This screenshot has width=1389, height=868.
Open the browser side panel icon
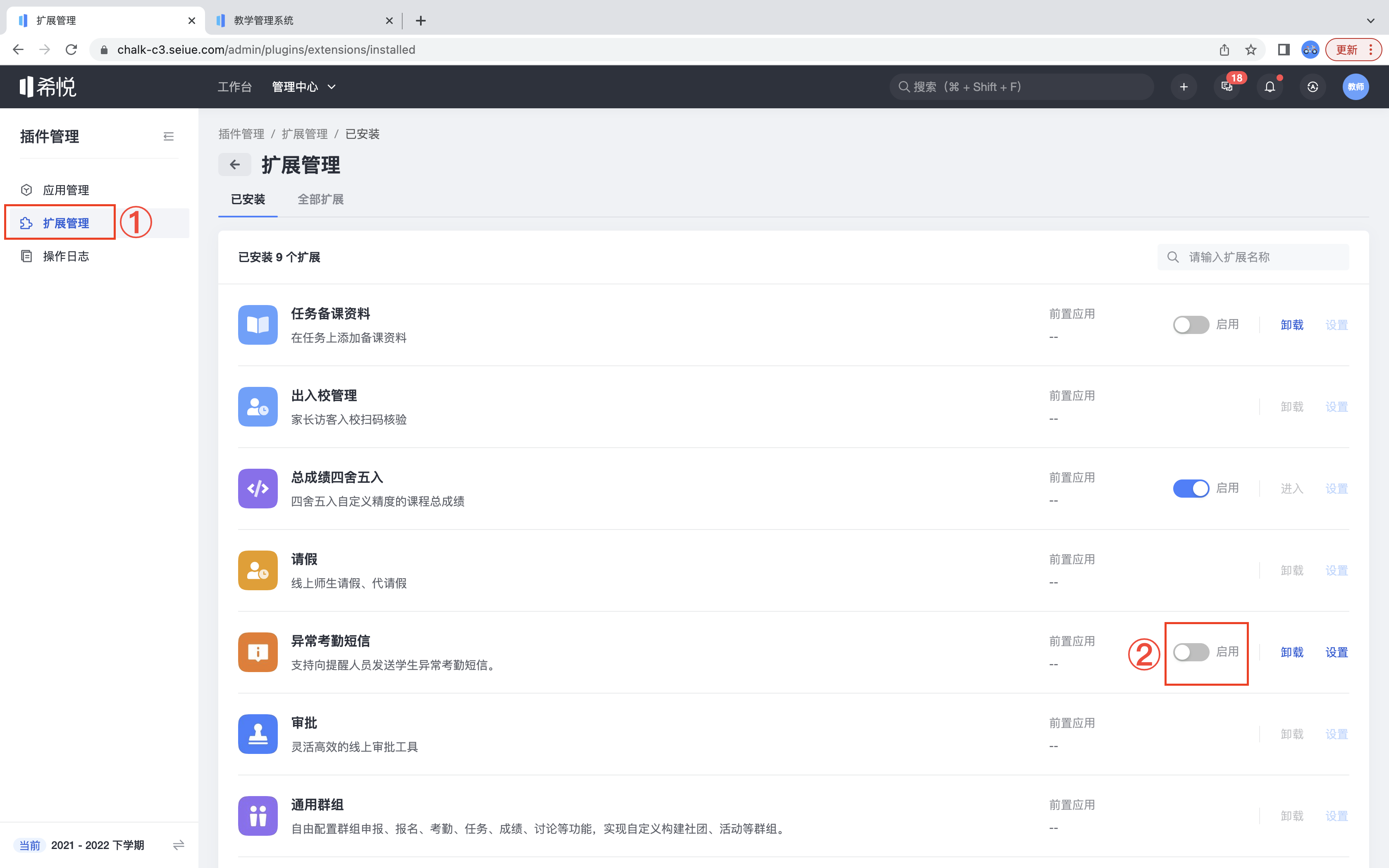point(1284,50)
